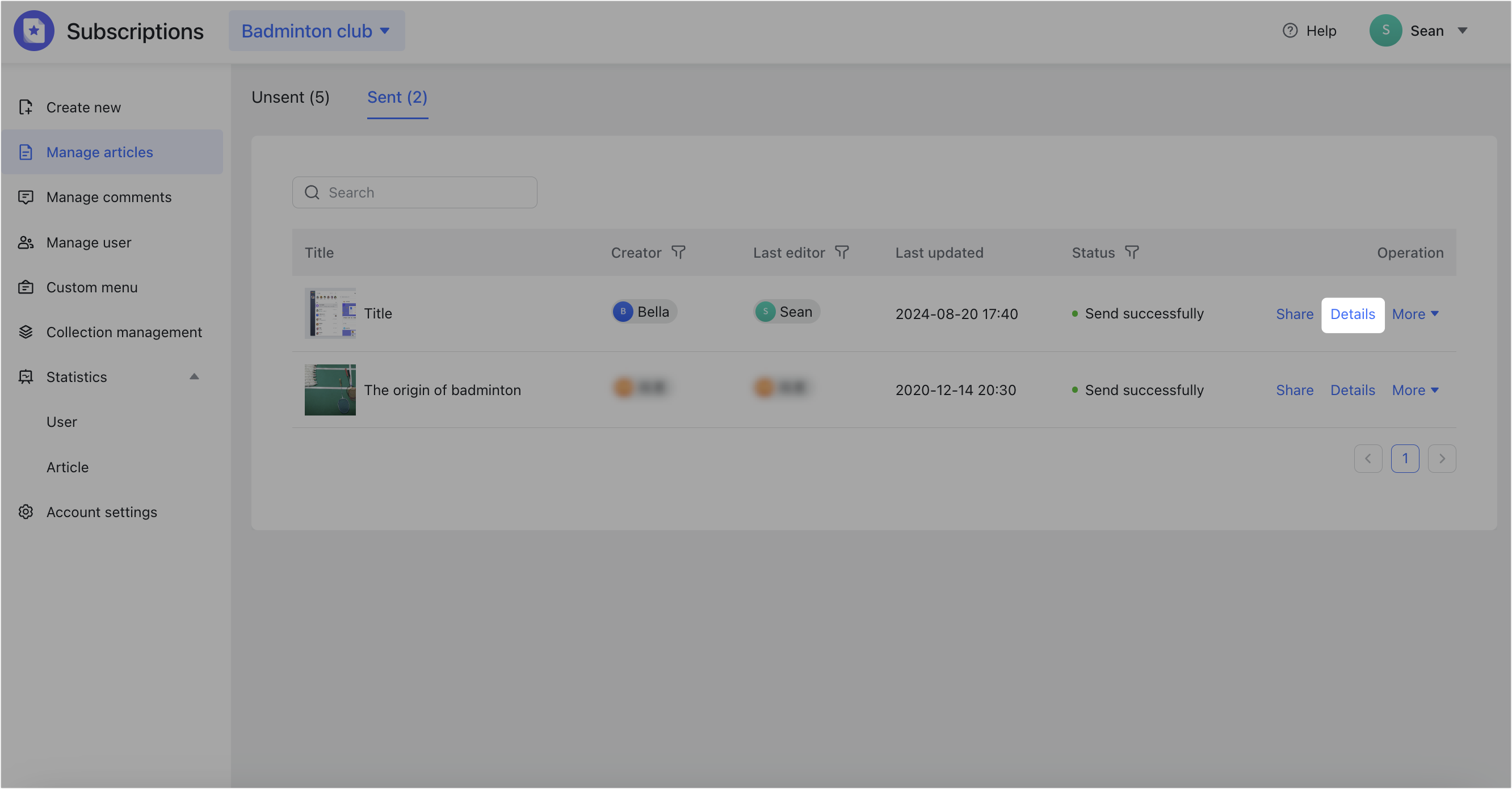Click the Manage articles document icon
1512x789 pixels.
click(x=25, y=152)
